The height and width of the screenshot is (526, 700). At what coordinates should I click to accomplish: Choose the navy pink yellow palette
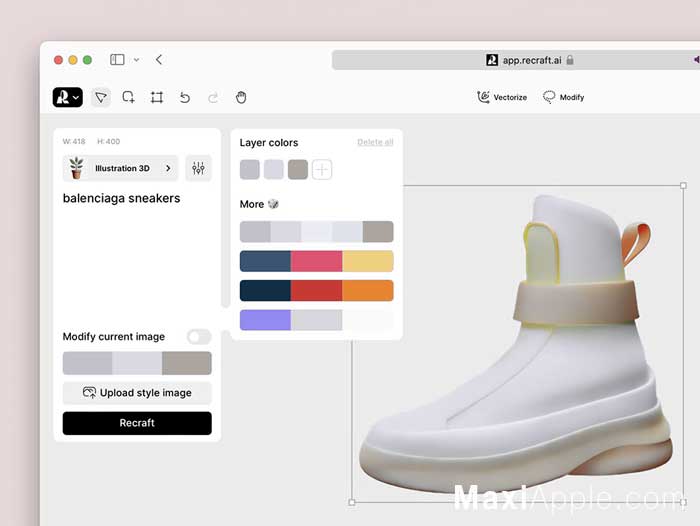pos(317,261)
